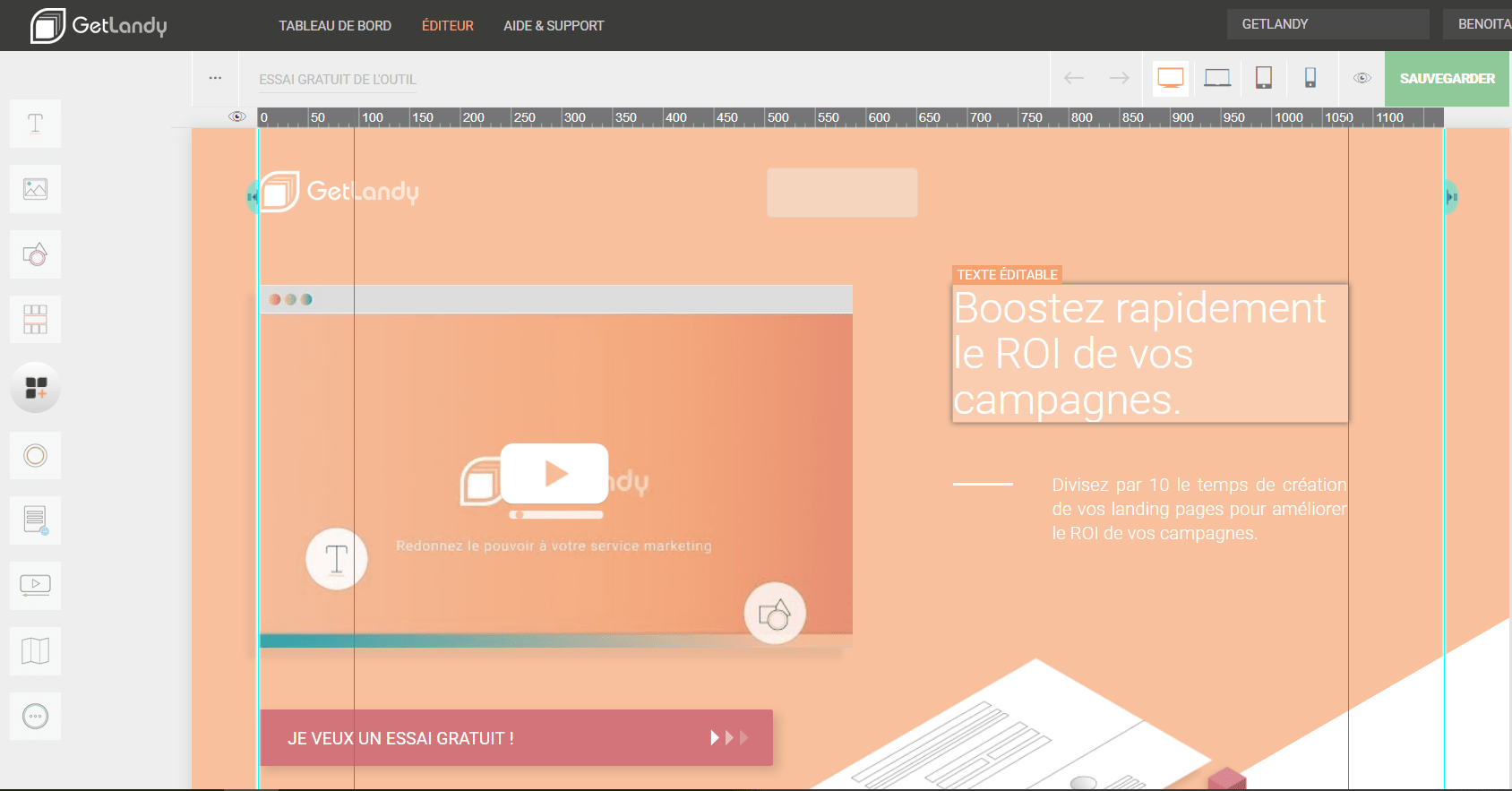The image size is (1512, 791).
Task: Click the Sauvegarder button
Action: coord(1447,79)
